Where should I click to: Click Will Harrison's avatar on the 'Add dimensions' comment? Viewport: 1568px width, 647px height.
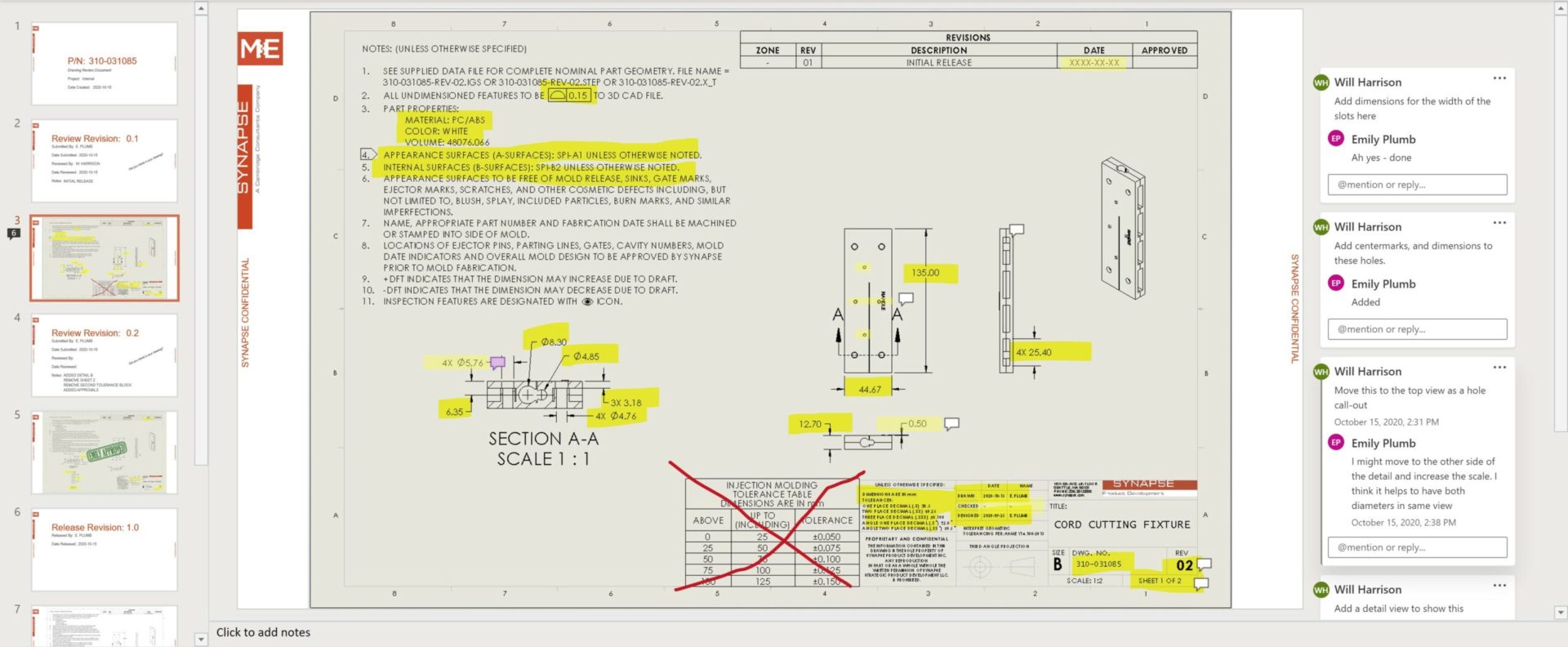pyautogui.click(x=1321, y=83)
